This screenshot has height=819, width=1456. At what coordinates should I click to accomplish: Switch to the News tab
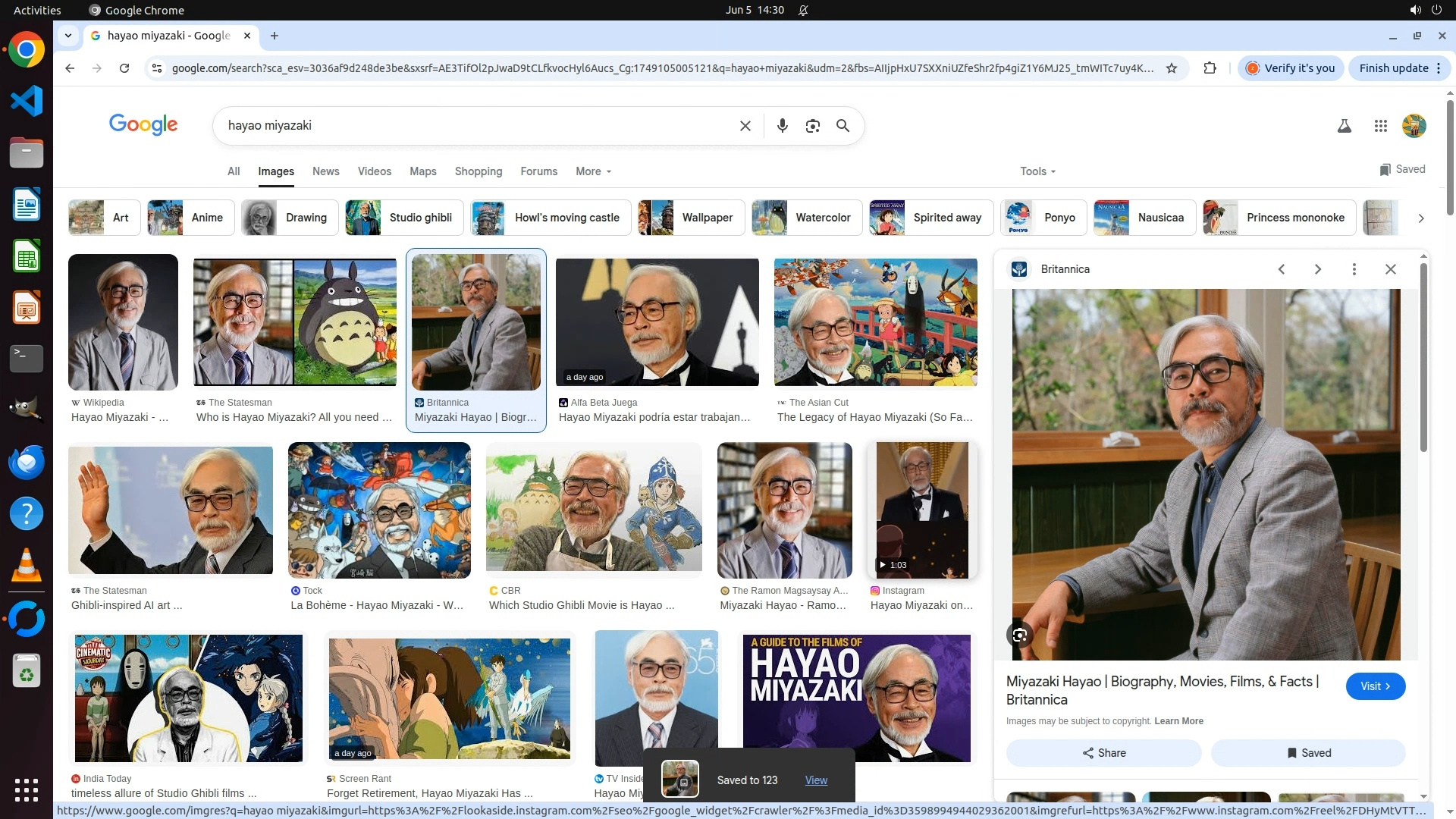click(325, 171)
